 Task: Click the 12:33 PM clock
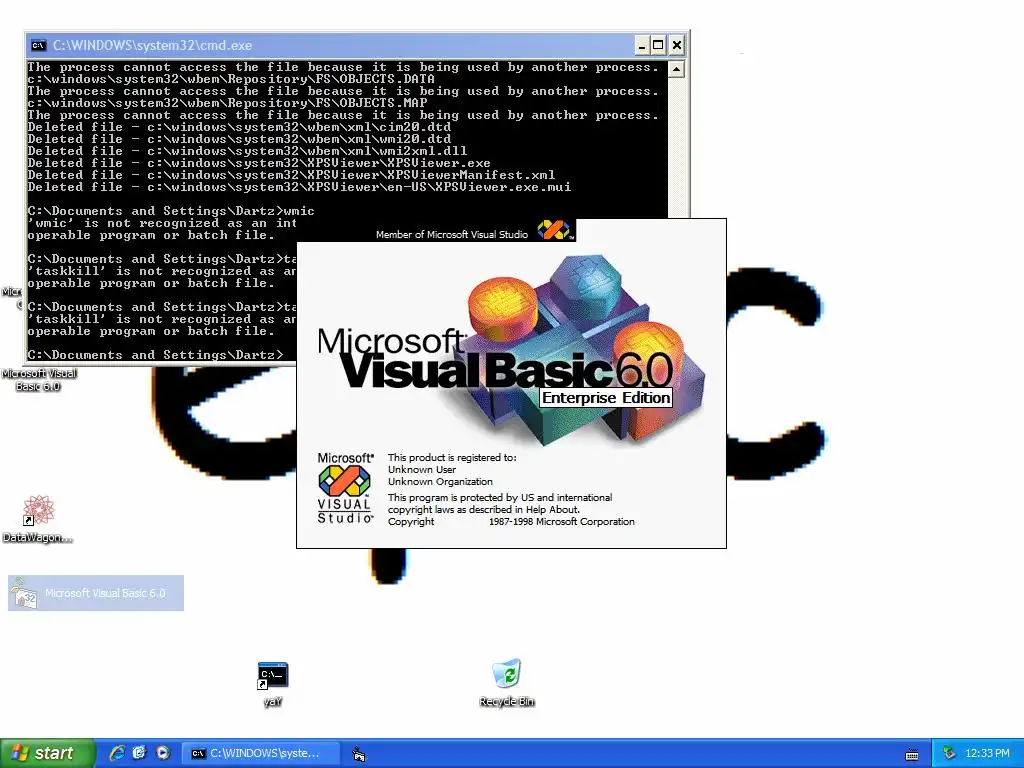coord(987,753)
